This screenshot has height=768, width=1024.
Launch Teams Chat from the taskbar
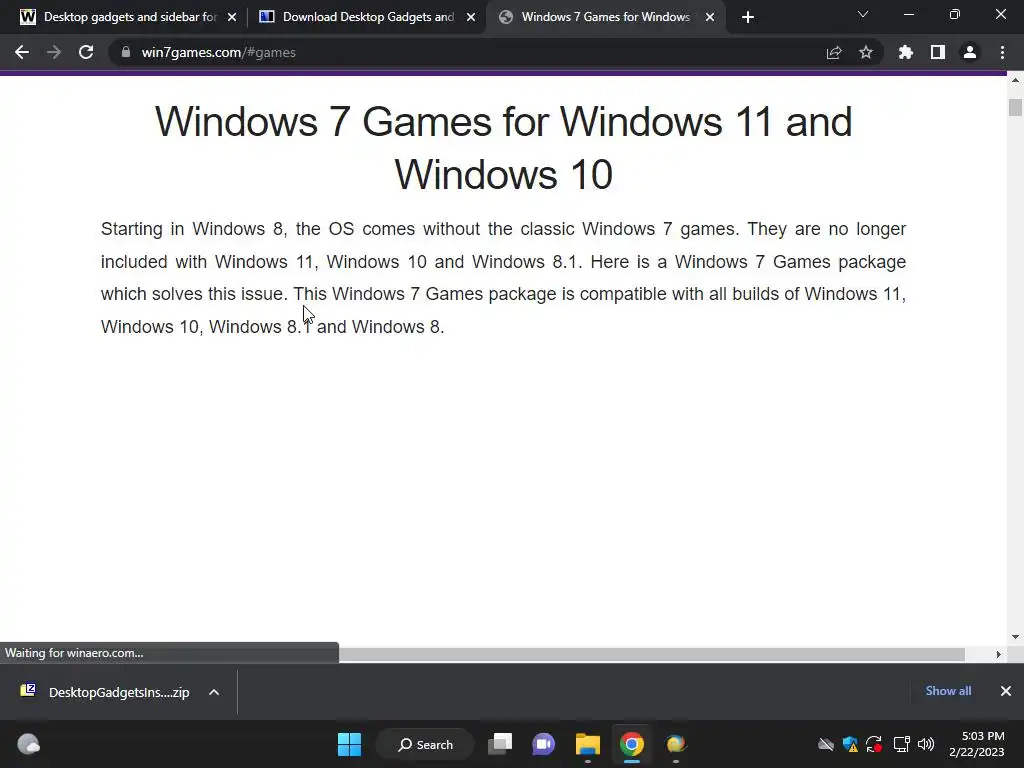click(543, 744)
